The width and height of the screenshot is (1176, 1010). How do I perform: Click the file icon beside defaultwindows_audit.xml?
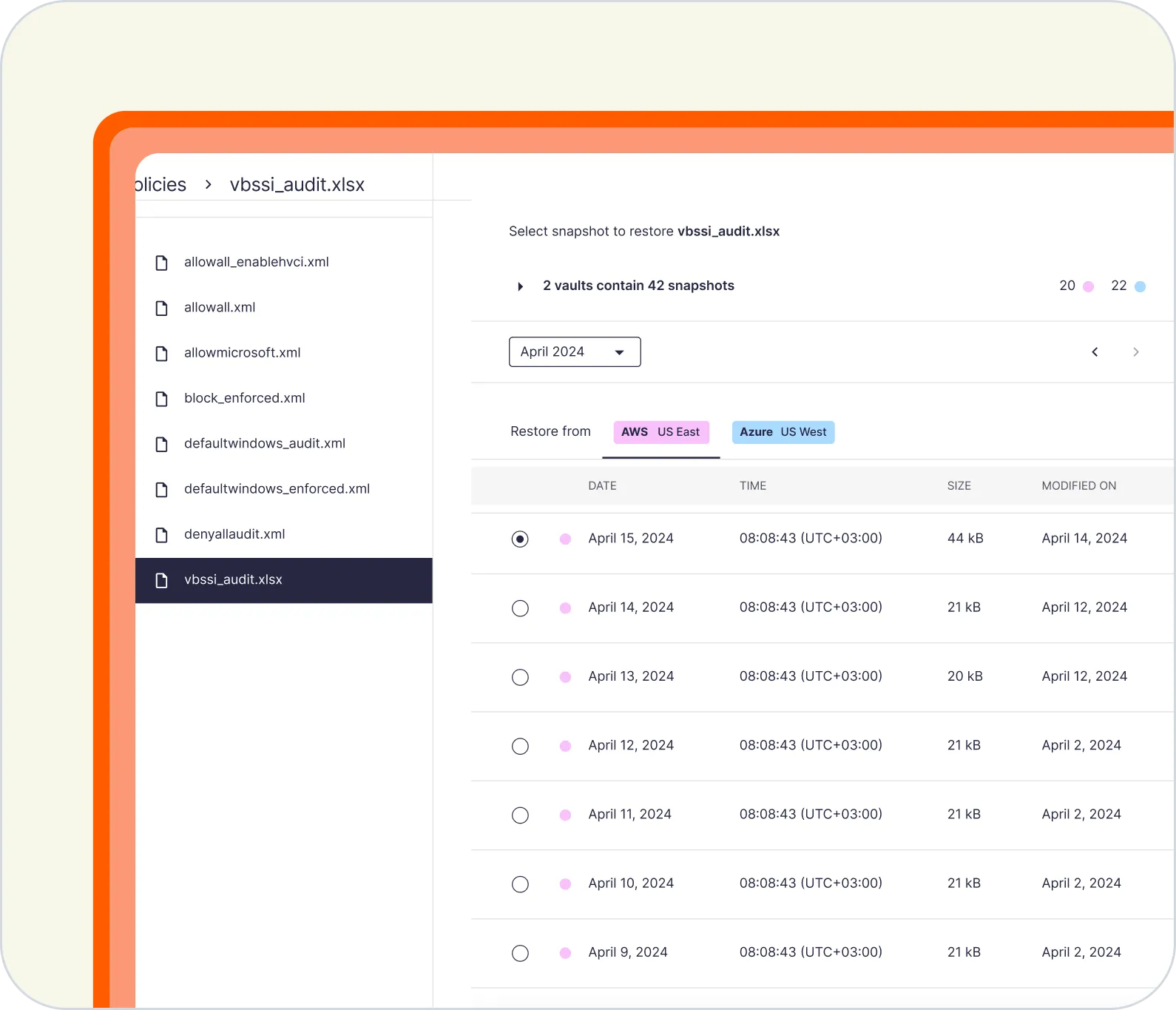point(161,444)
